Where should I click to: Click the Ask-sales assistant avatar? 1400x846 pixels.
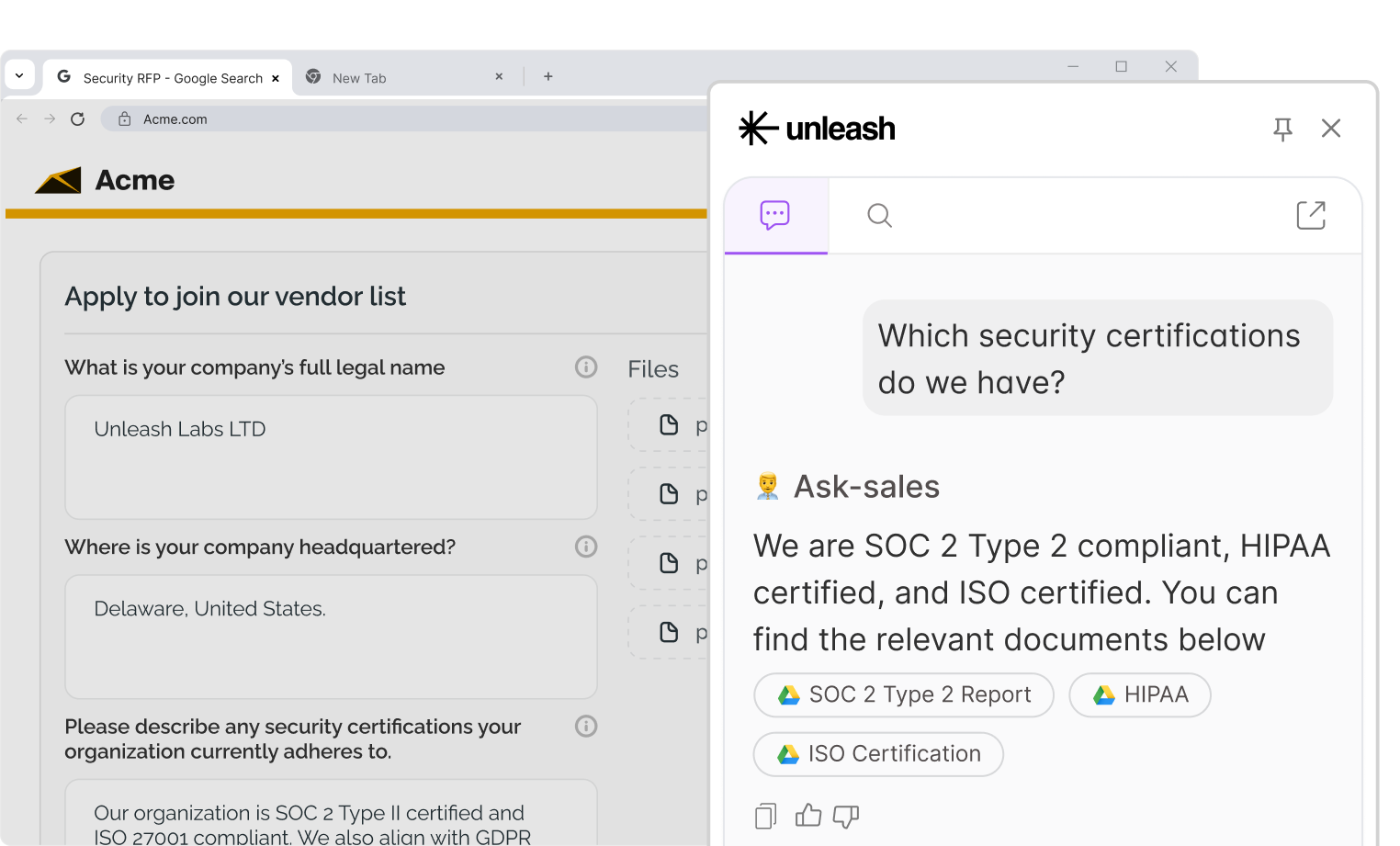pyautogui.click(x=767, y=486)
